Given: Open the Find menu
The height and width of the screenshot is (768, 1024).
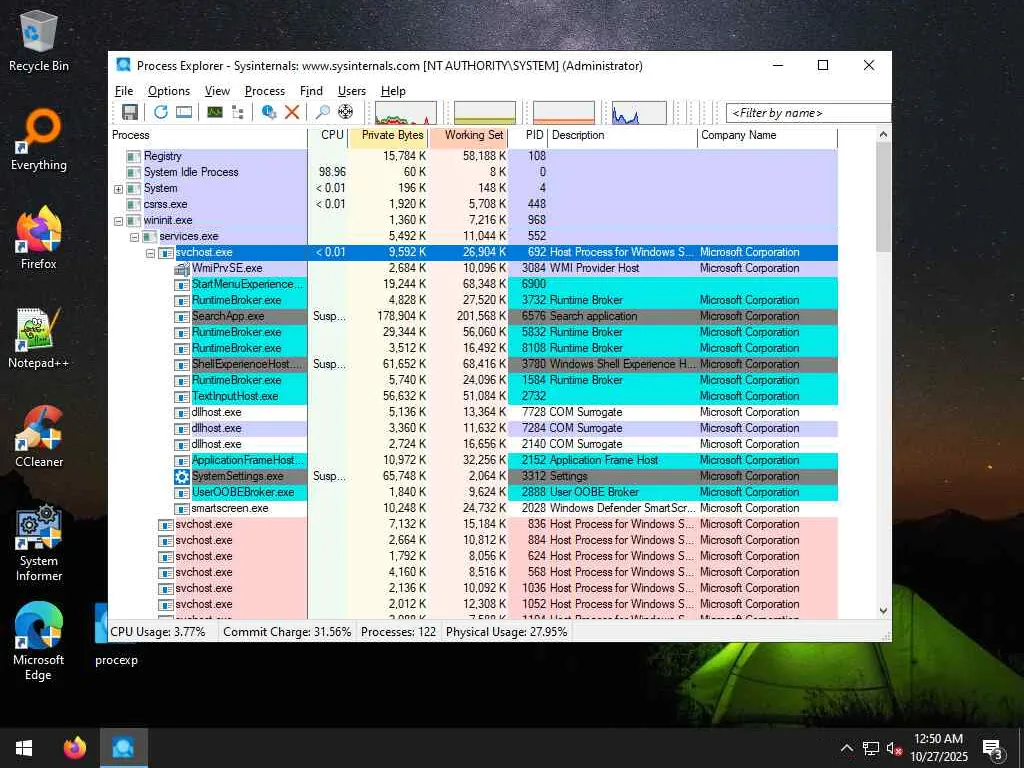Looking at the screenshot, I should pyautogui.click(x=311, y=91).
